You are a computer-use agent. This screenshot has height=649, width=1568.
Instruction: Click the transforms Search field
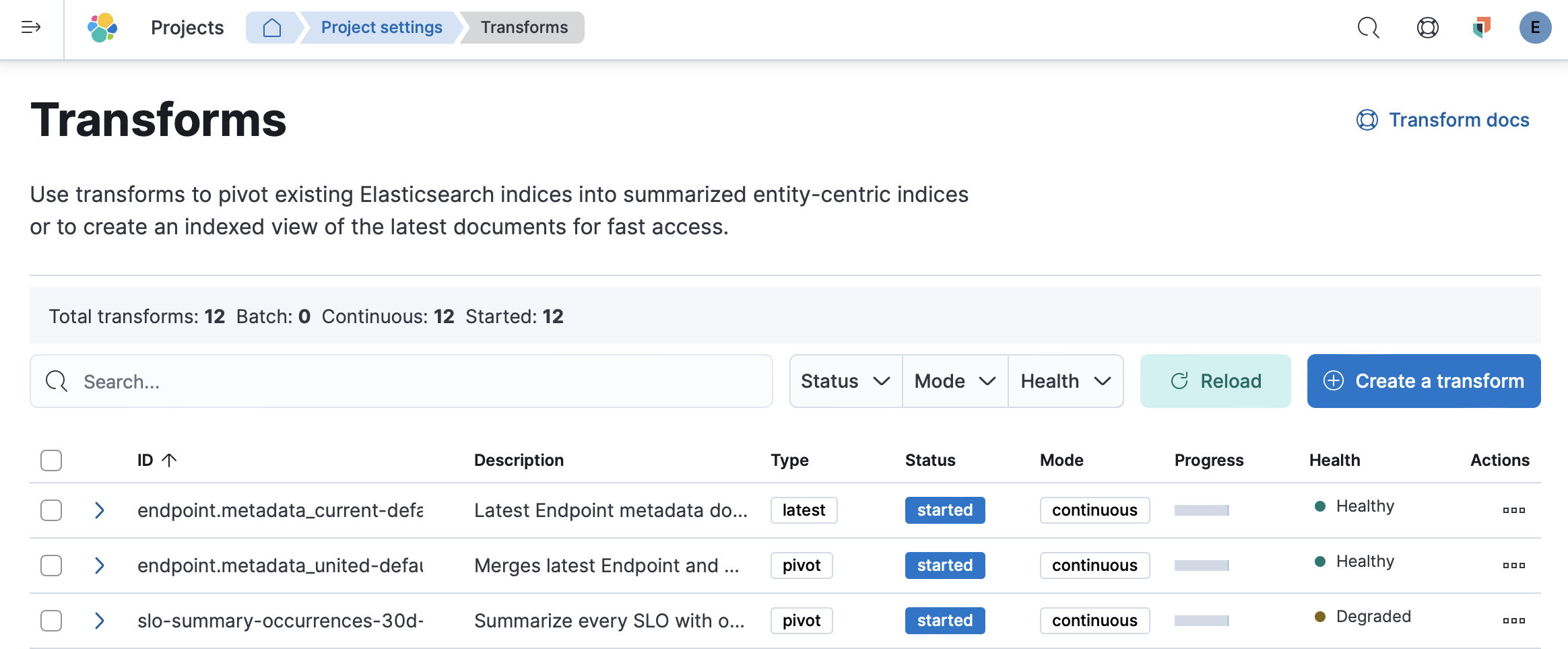click(x=401, y=381)
